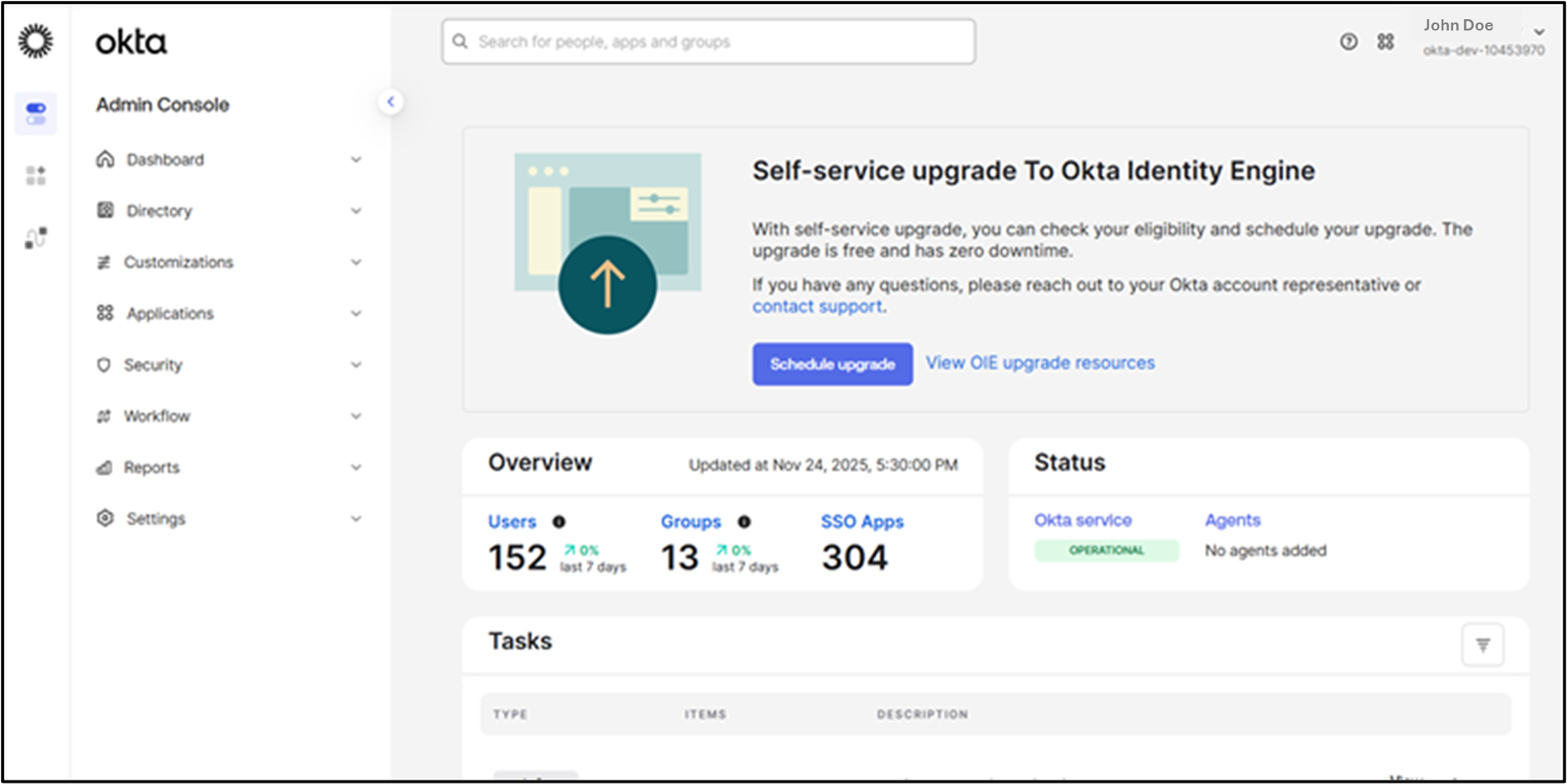
Task: Expand the Workflow menu chevron
Action: (x=356, y=416)
